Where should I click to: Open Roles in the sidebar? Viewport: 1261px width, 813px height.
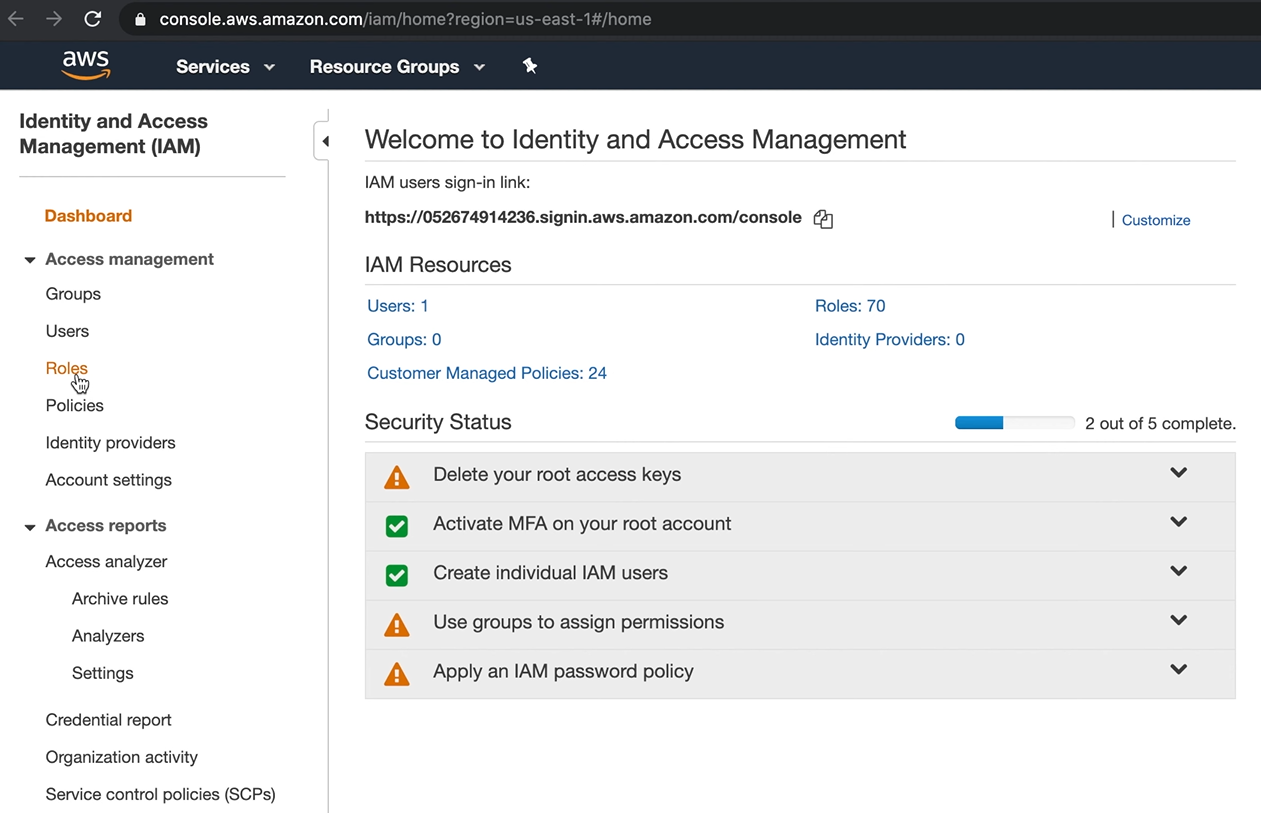pos(66,368)
